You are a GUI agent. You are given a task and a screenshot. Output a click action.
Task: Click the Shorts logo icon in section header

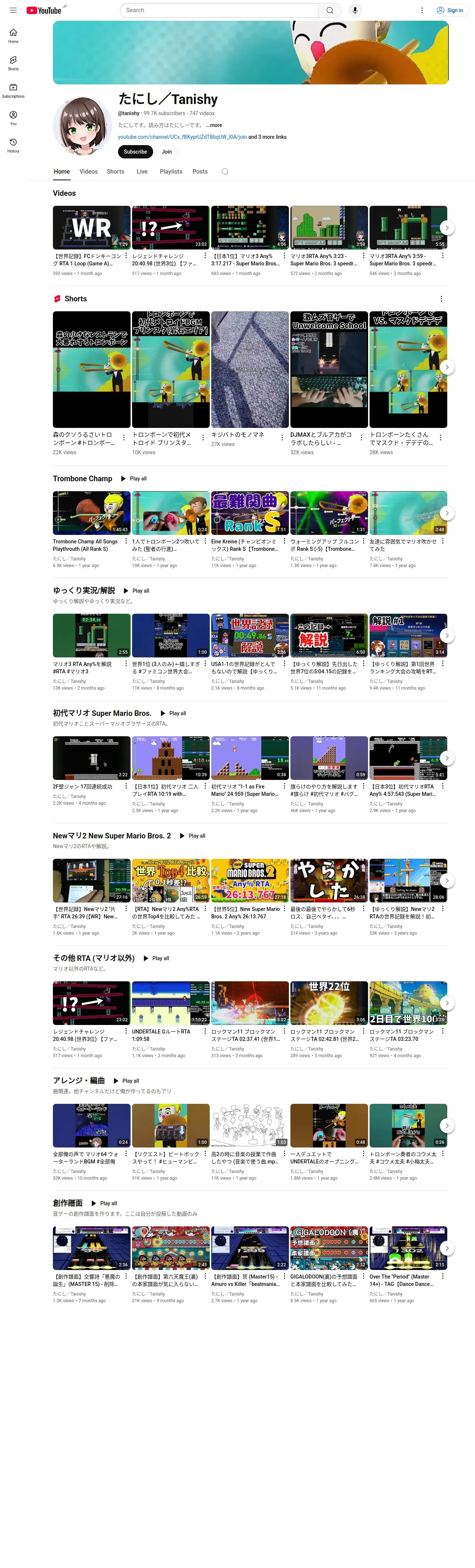click(57, 299)
